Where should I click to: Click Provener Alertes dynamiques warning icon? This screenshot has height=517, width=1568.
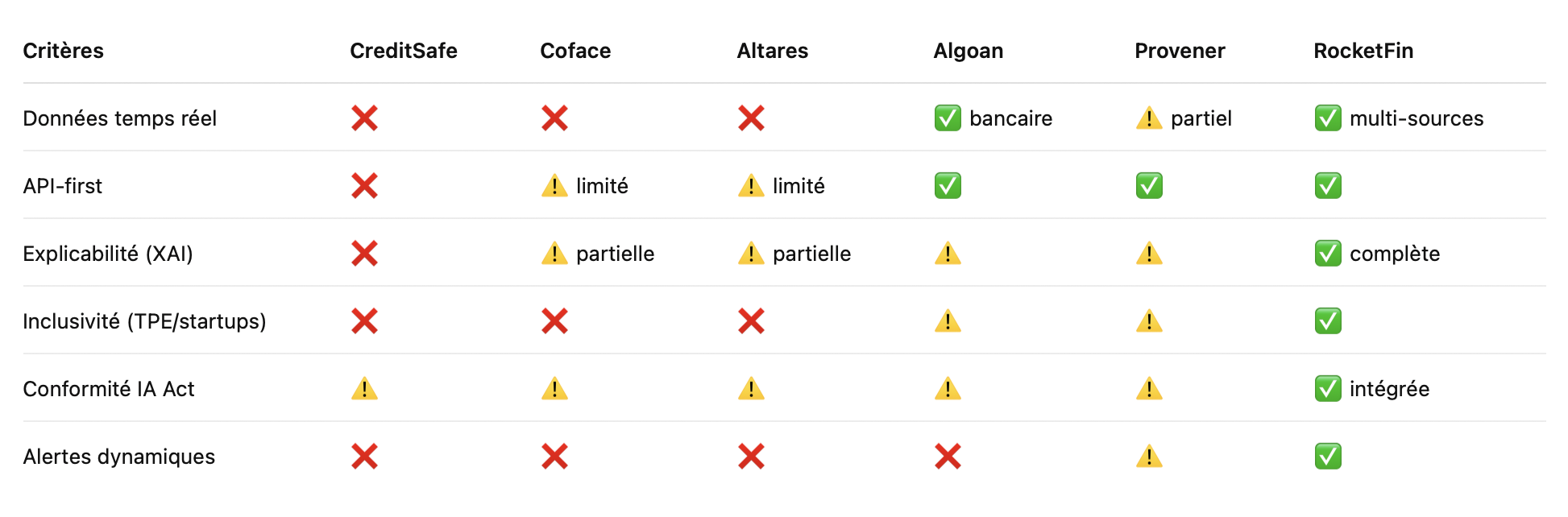(x=1149, y=457)
